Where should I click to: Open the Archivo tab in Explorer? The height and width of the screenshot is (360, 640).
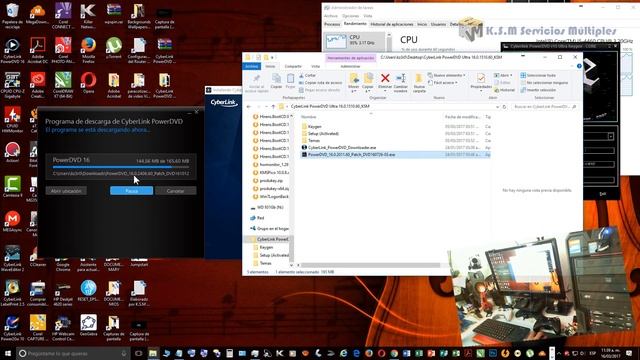[x=251, y=66]
